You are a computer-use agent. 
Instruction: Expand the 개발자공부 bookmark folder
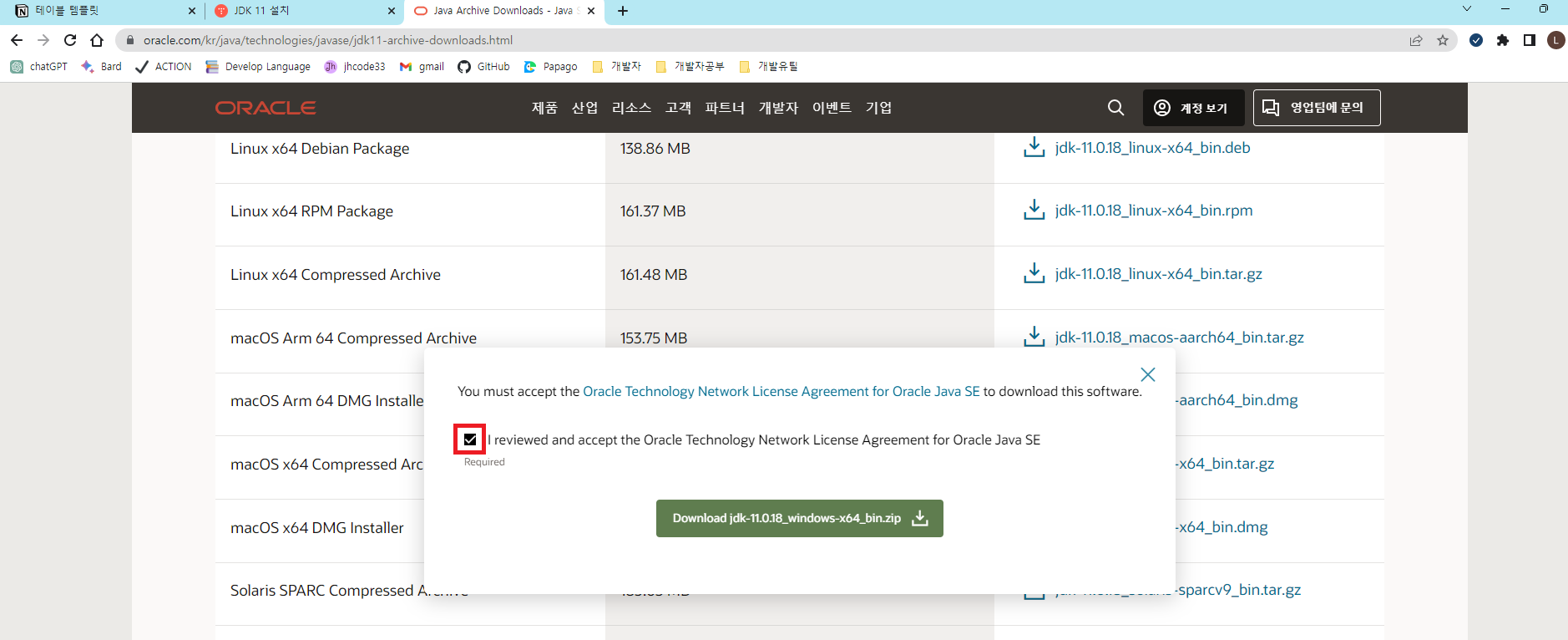[690, 67]
